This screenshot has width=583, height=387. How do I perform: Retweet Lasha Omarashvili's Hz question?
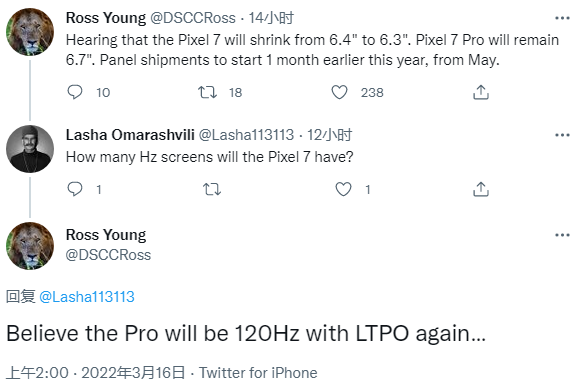[x=212, y=189]
